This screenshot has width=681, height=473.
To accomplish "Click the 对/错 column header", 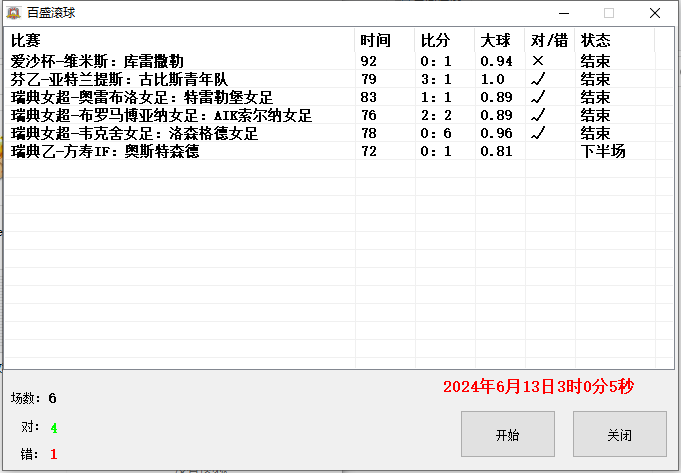I will click(550, 40).
